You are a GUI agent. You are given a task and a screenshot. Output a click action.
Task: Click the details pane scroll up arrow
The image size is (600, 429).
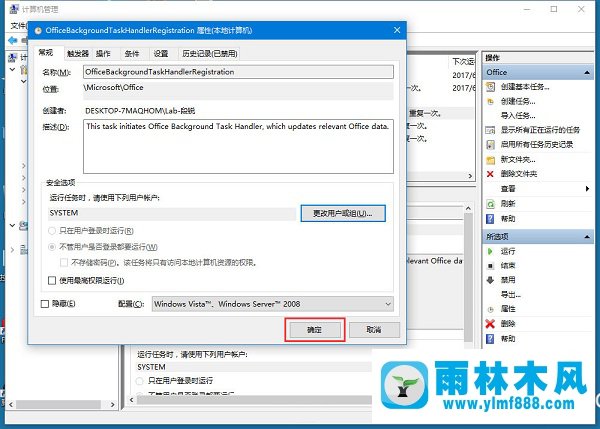468,209
